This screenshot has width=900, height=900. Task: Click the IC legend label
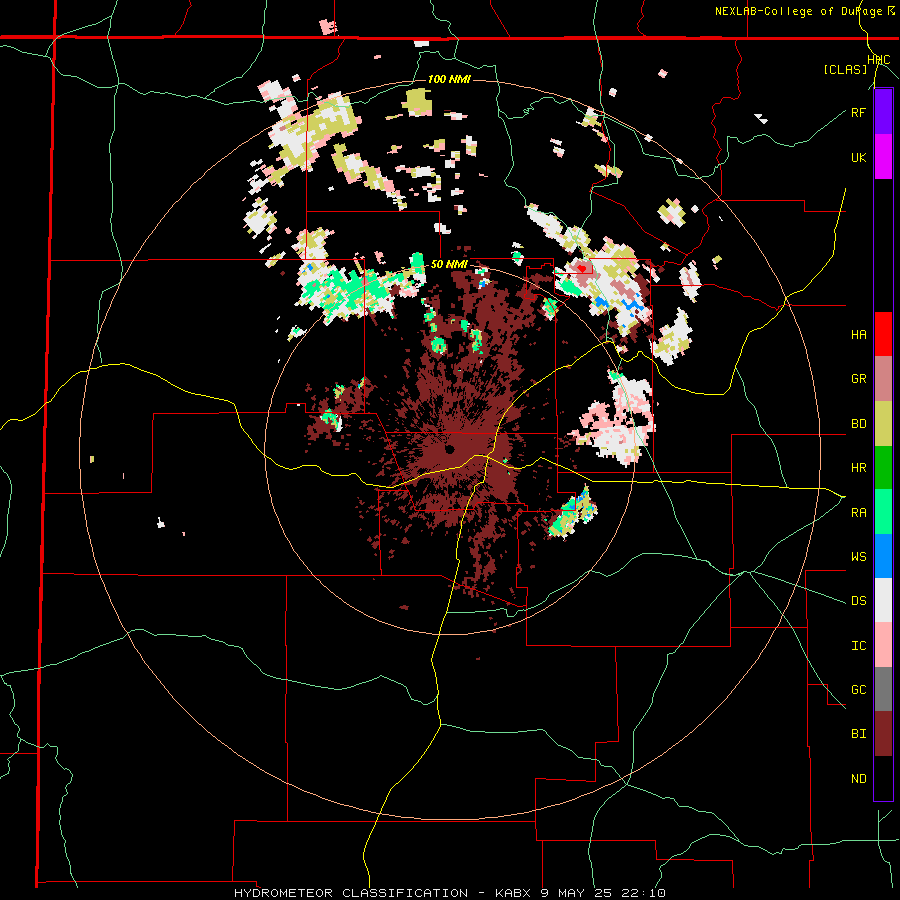tap(858, 646)
